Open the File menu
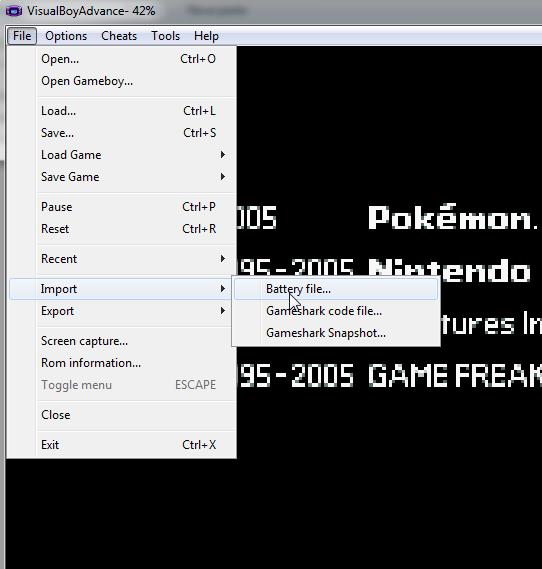The image size is (542, 569). coord(22,36)
